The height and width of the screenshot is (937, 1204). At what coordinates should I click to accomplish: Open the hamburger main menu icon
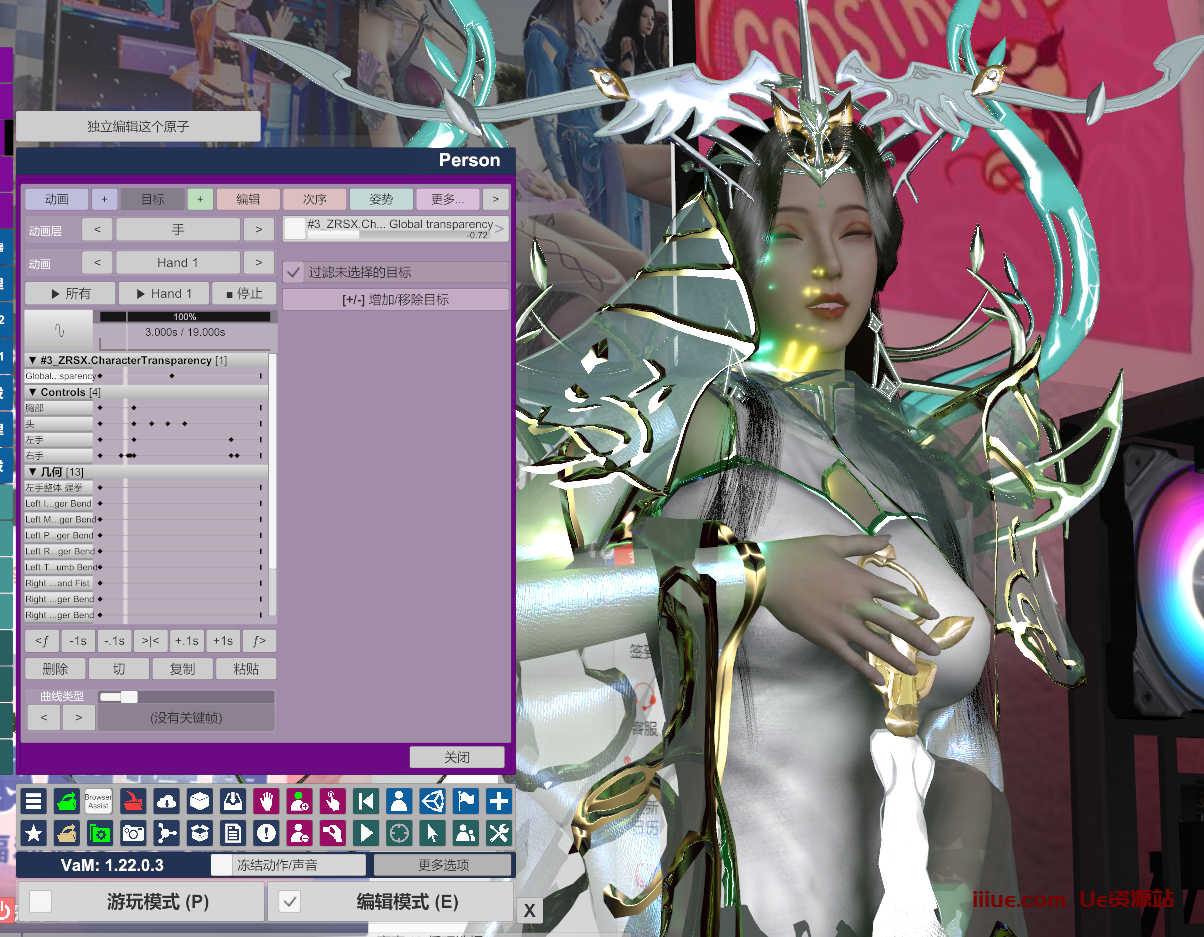coord(33,801)
